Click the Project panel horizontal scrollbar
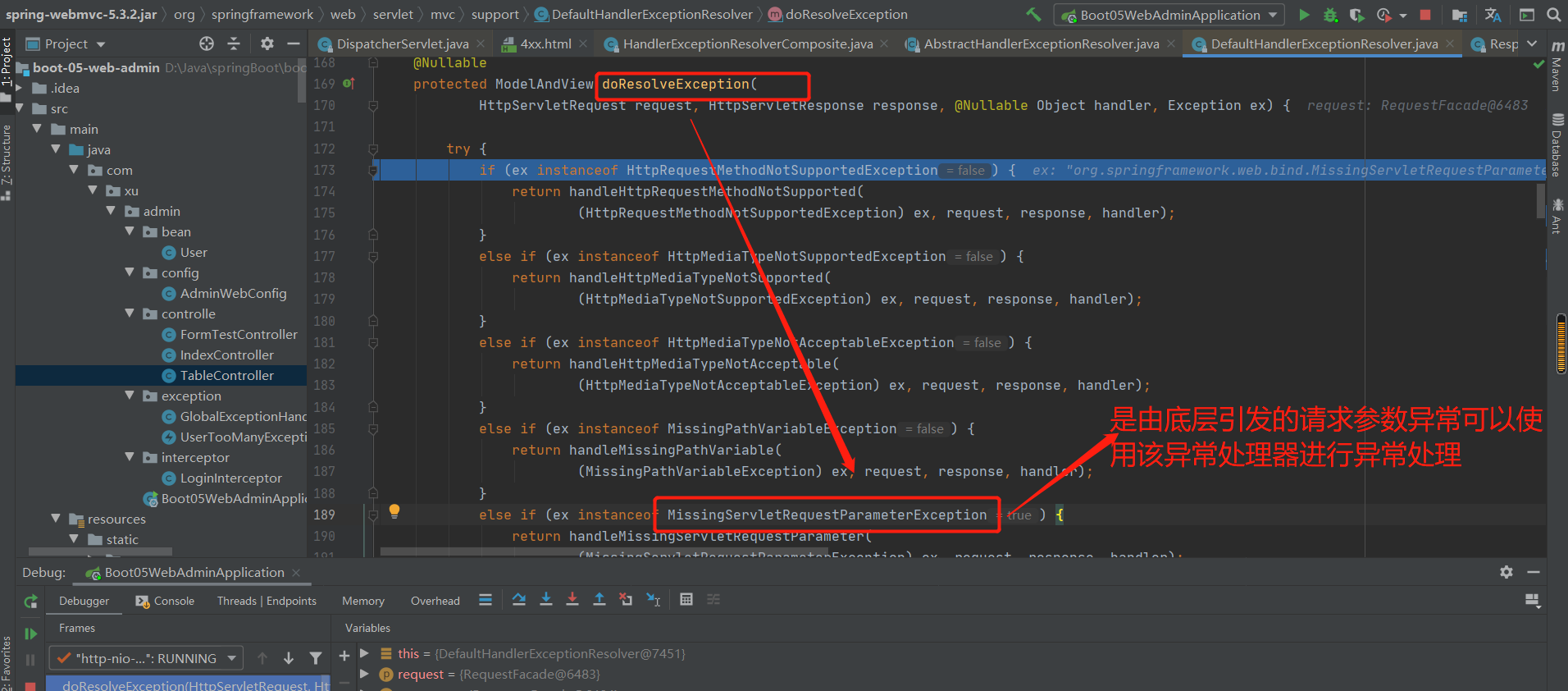 click(100, 551)
